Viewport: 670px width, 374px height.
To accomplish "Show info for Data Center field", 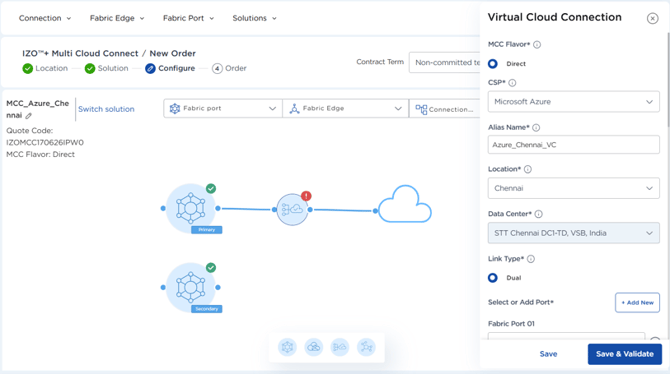I will 539,214.
